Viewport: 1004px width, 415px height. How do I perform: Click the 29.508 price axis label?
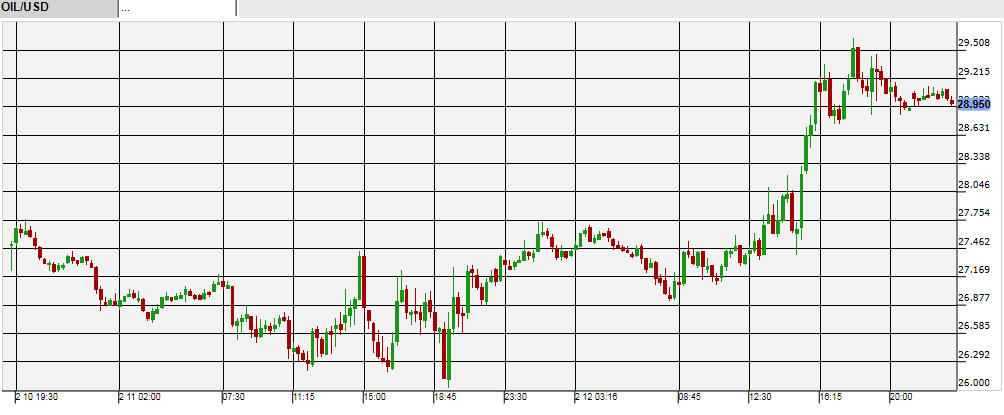pyautogui.click(x=973, y=43)
